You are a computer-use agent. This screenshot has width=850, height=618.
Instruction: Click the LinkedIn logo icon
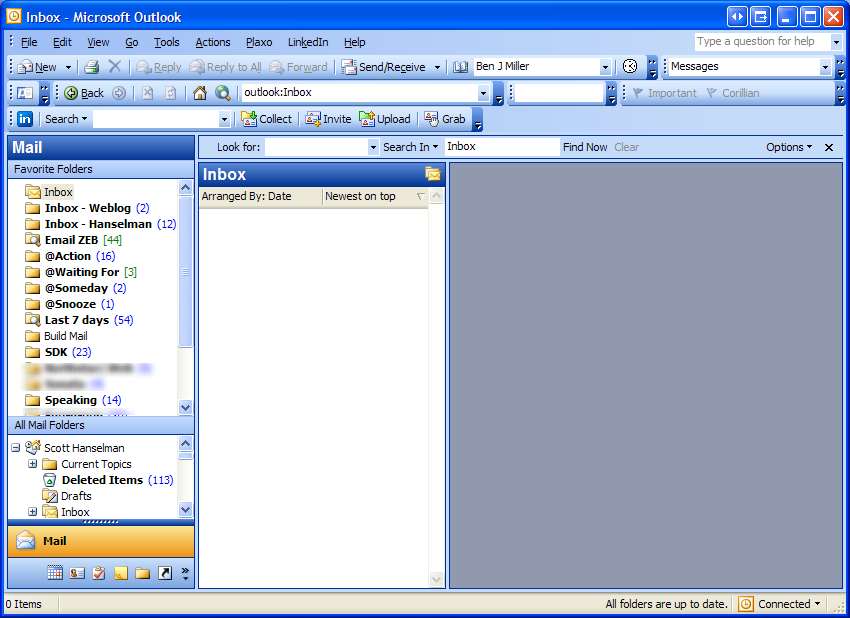point(25,119)
